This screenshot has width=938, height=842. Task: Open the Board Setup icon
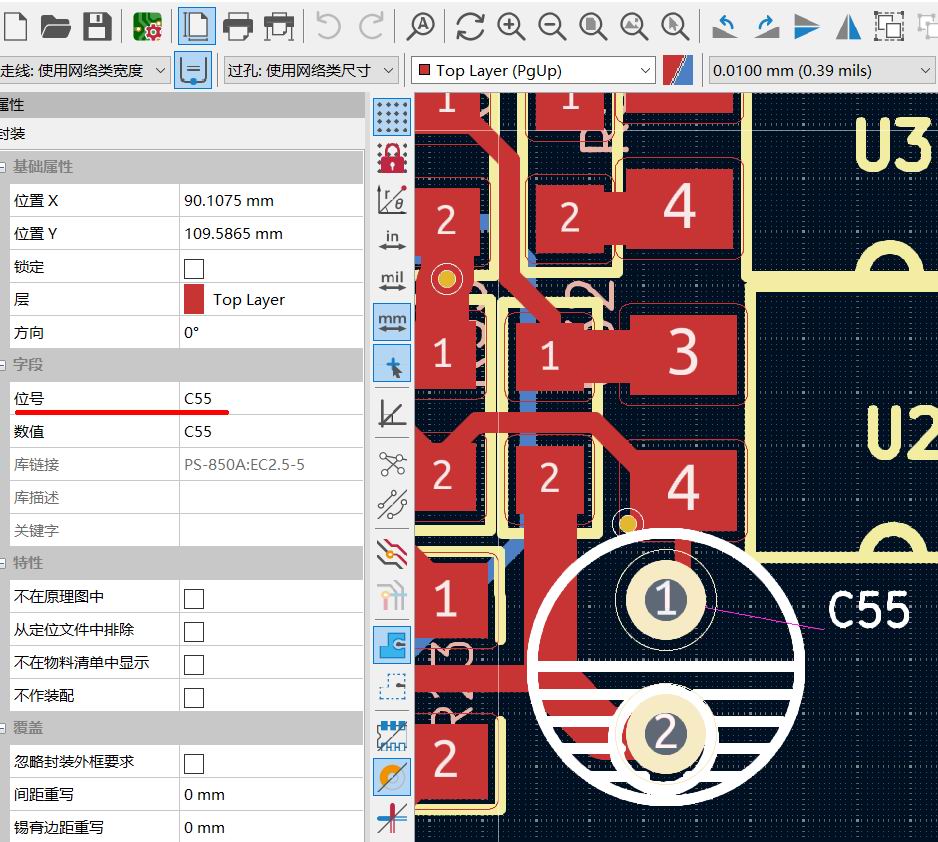[x=148, y=26]
